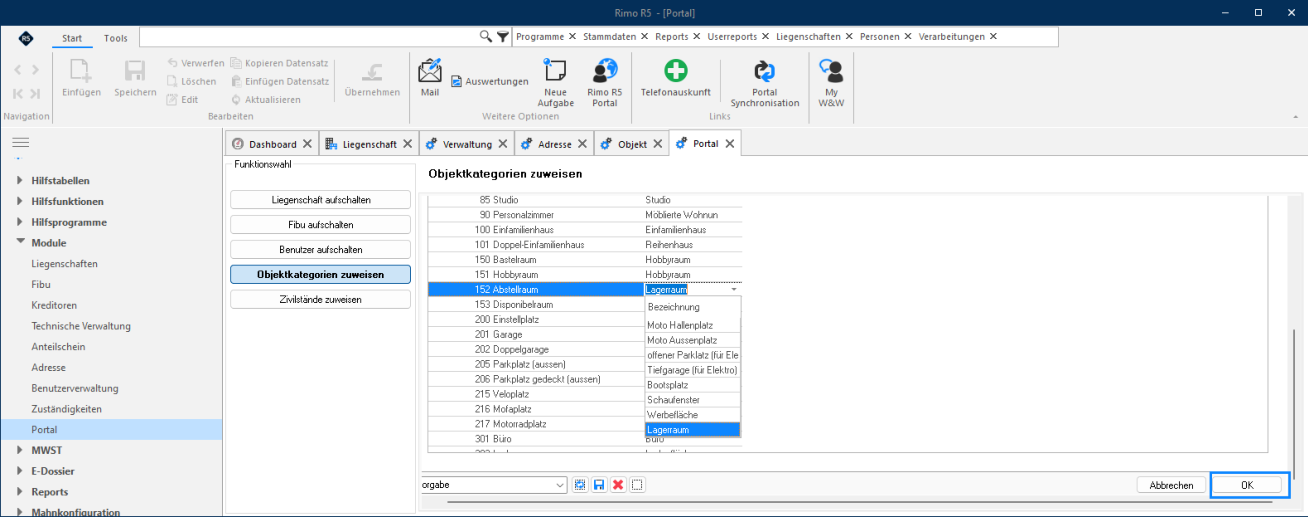
Task: Open the Vorgabe layout combo box
Action: pos(494,485)
